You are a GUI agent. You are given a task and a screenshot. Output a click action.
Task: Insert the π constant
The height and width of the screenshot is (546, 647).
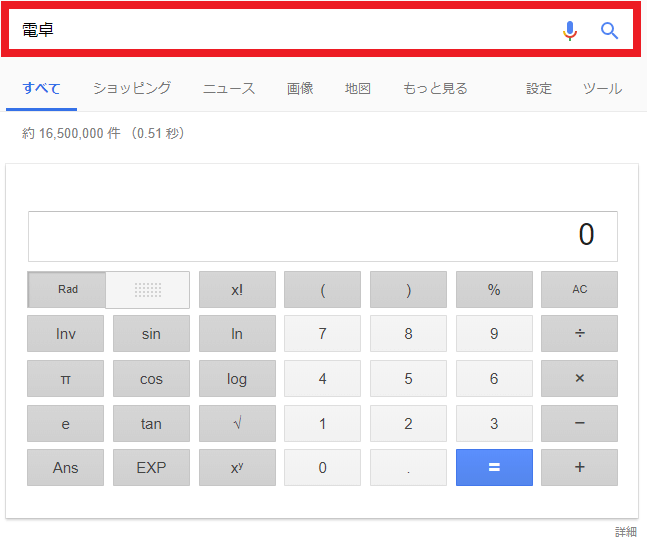pyautogui.click(x=65, y=378)
